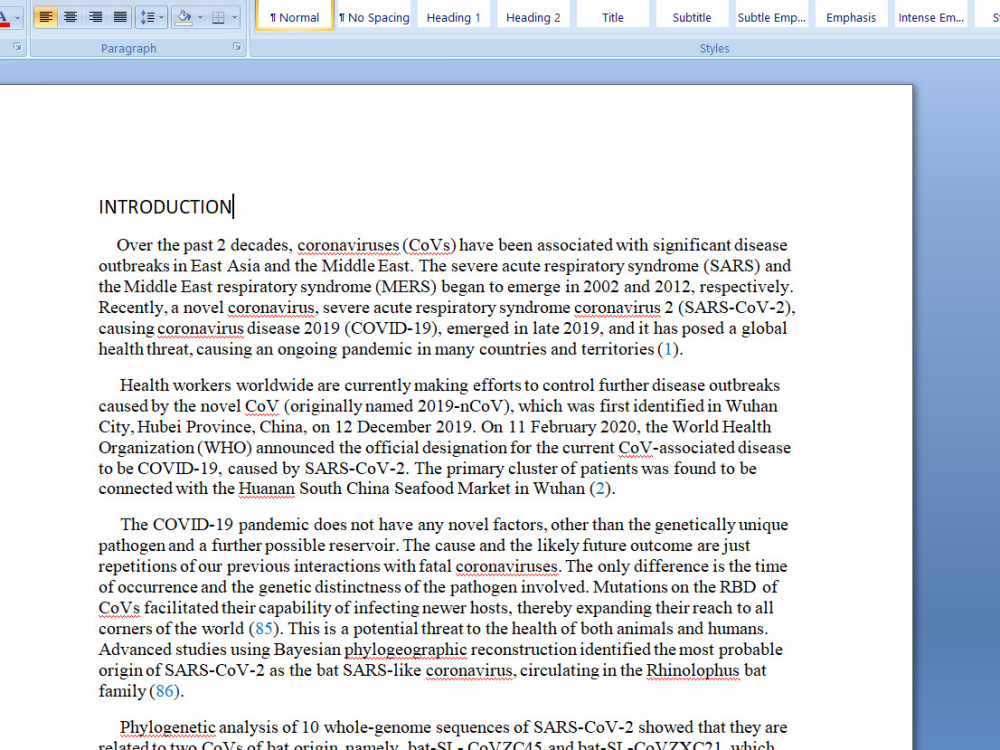
Task: Apply shading paint bucket fill
Action: pyautogui.click(x=184, y=17)
